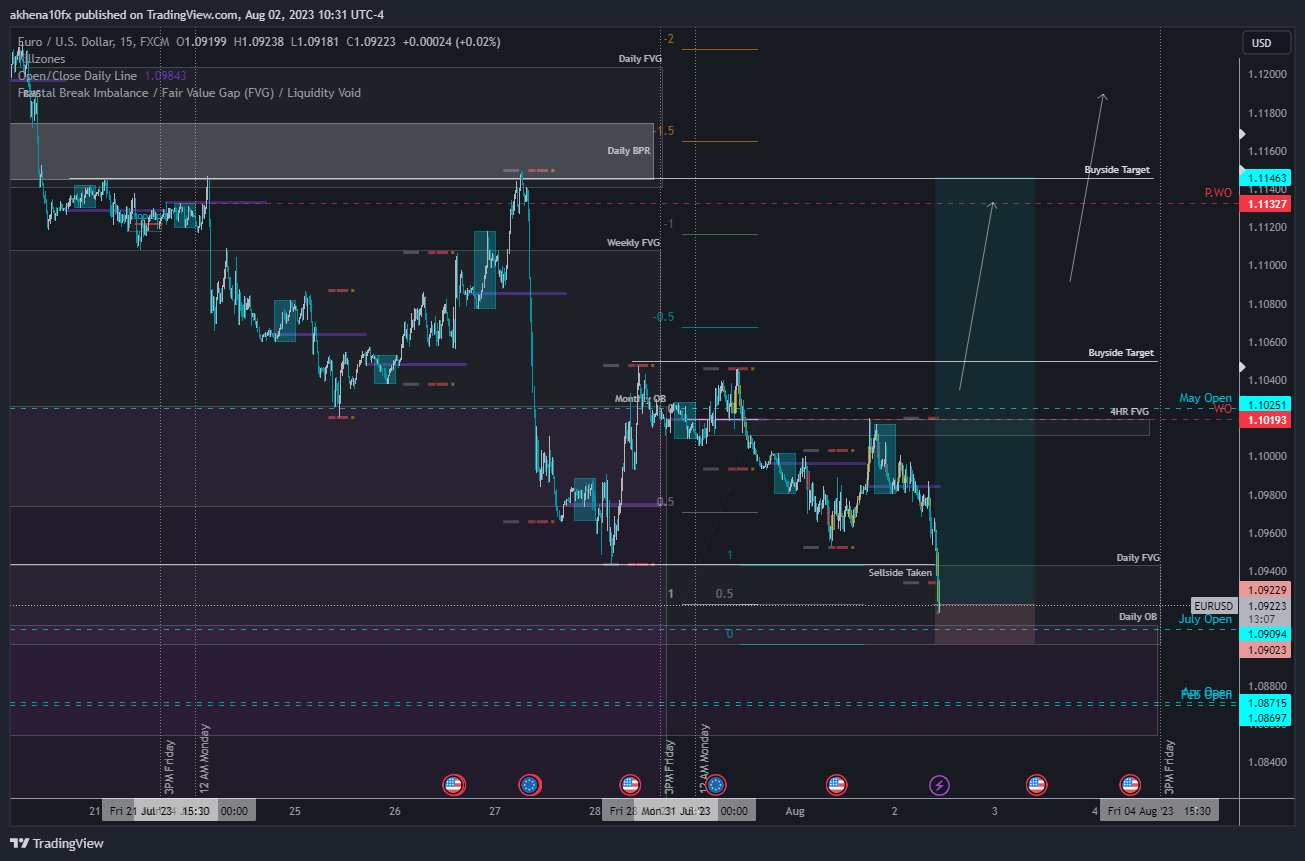Image resolution: width=1305 pixels, height=861 pixels.
Task: Select the Open/Close Daily Line indicator legend
Action: pos(78,76)
